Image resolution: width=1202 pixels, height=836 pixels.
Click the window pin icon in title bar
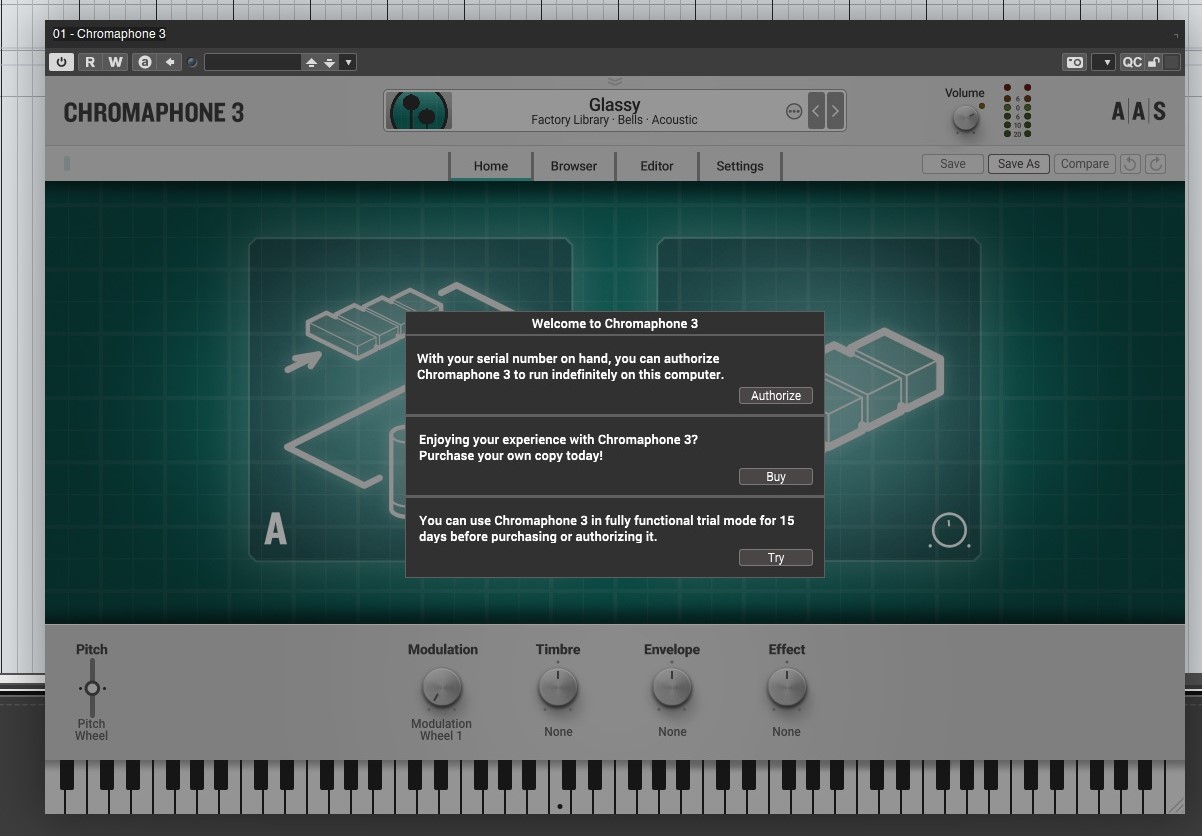[1176, 35]
